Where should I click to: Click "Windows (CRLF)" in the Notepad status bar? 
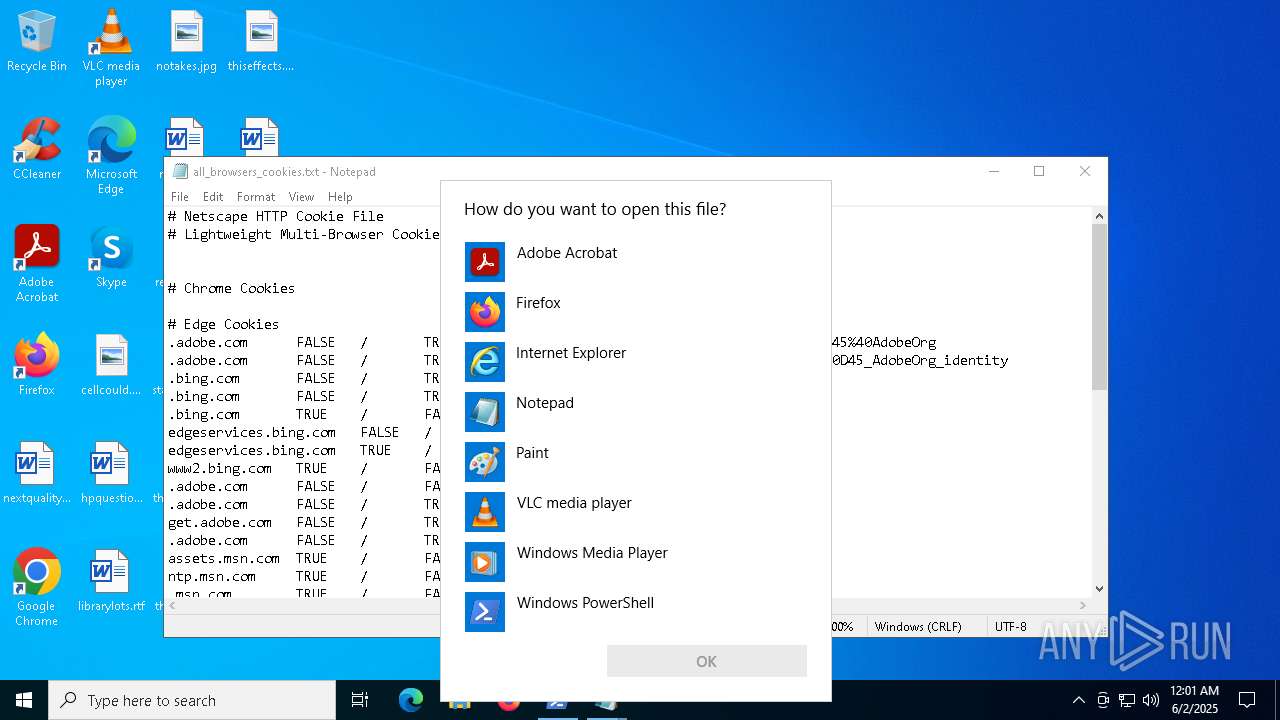point(918,626)
